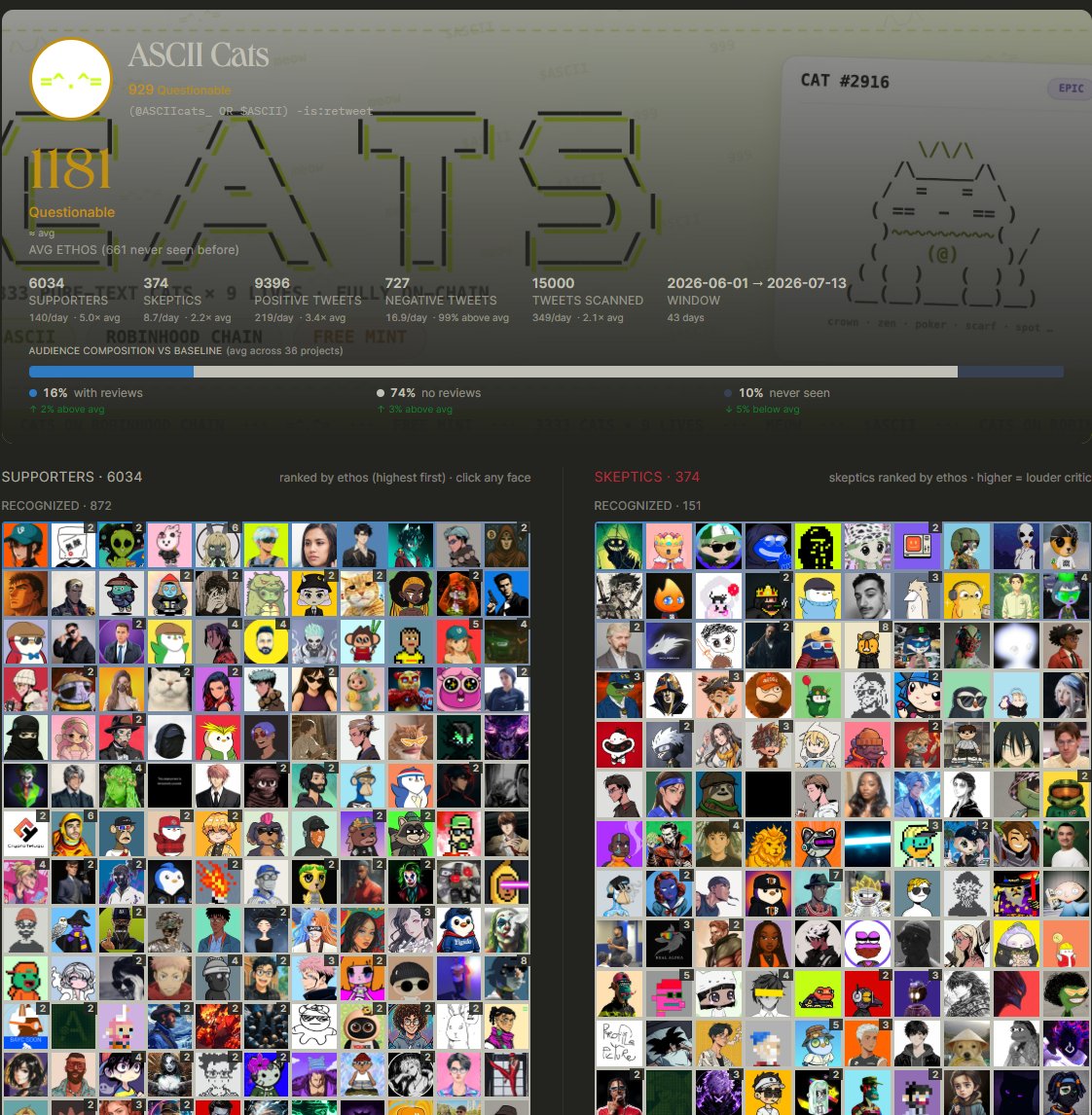Viewport: 1092px width, 1115px height.
Task: Click the ASCII Cats project title
Action: click(x=199, y=55)
